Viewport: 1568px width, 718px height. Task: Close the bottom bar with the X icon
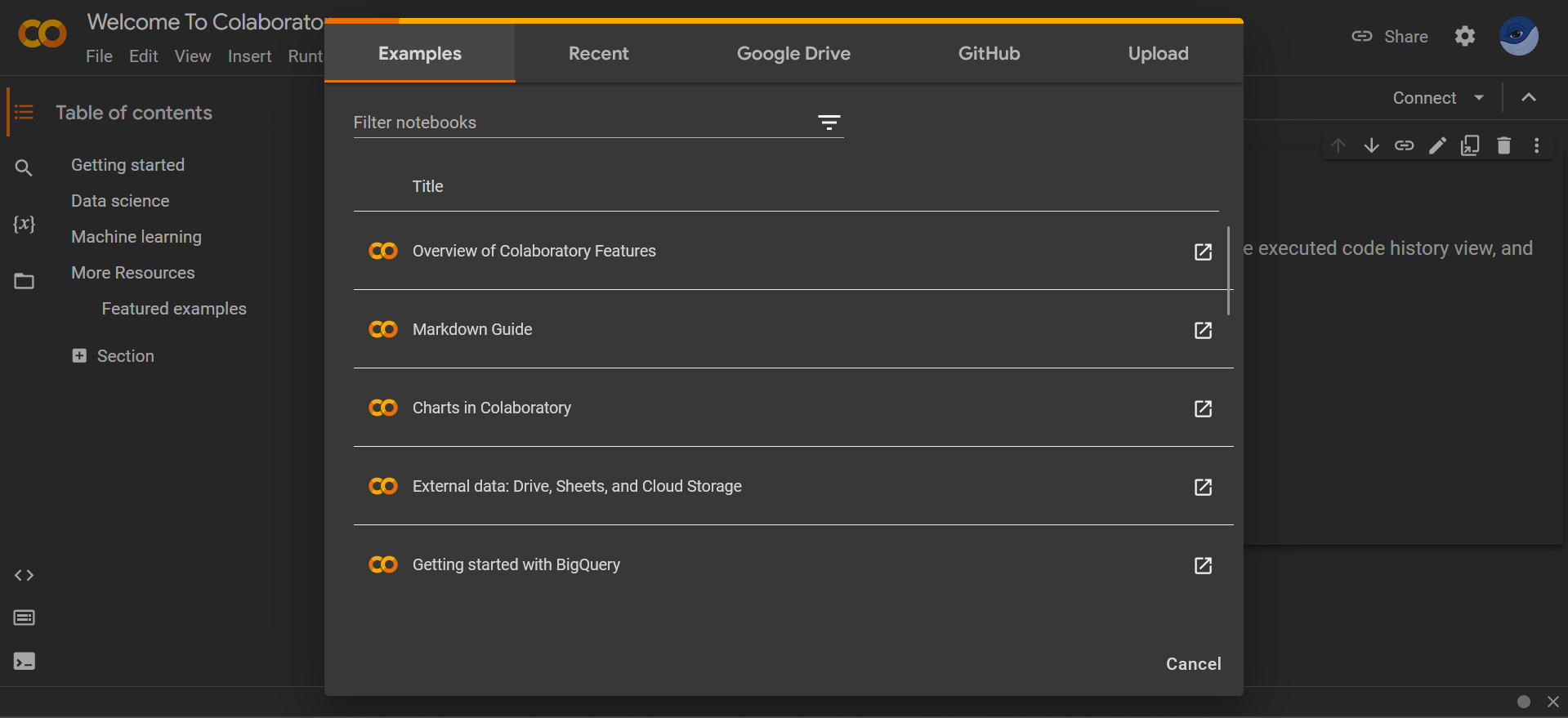pyautogui.click(x=1553, y=702)
